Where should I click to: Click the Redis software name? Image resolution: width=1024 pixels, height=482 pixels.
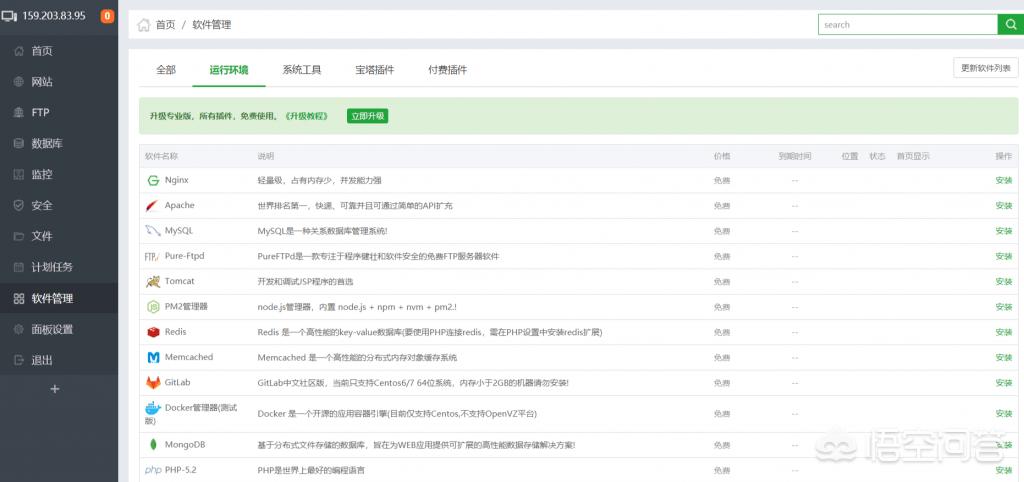[x=176, y=332]
